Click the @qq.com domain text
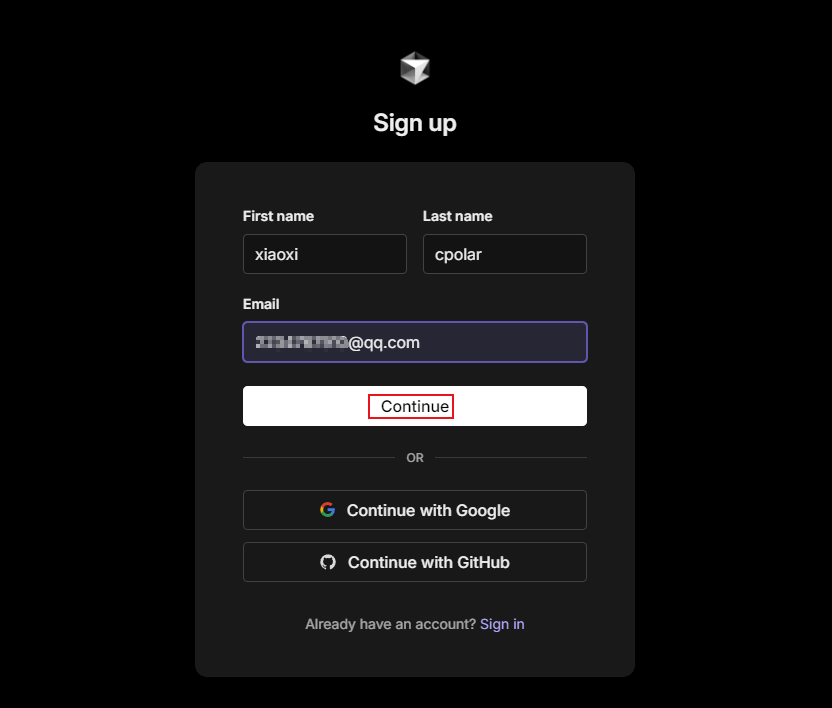This screenshot has width=832, height=708. click(x=383, y=342)
